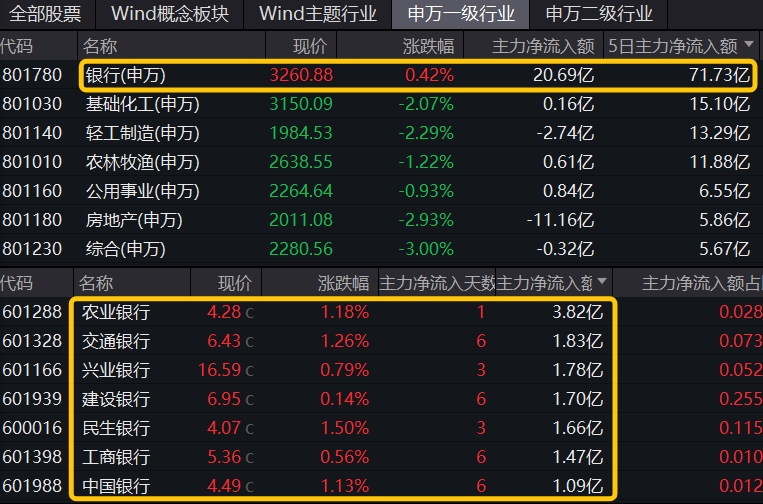Select the Wind主题行业 tab
Screen dimensions: 763x504
point(317,14)
